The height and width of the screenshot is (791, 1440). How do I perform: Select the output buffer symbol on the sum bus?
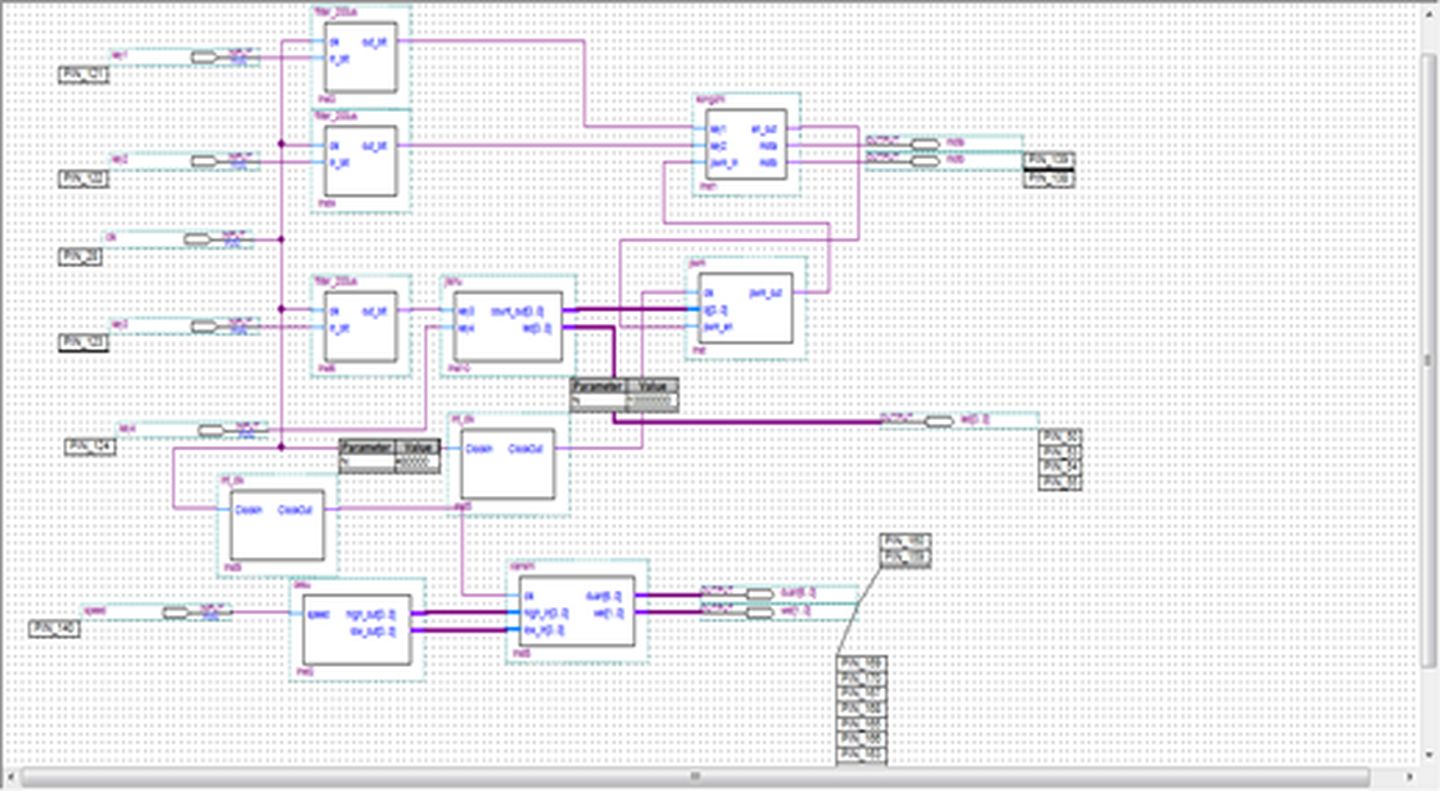point(940,422)
